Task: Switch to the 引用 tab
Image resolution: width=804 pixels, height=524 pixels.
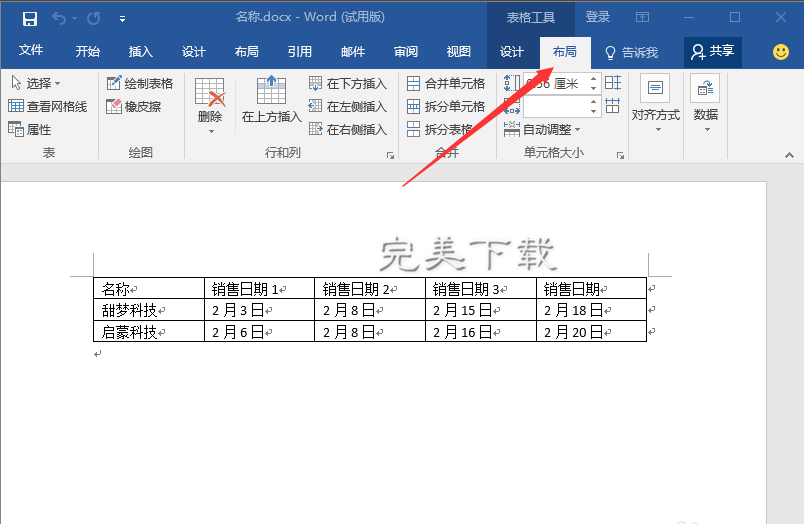Action: [300, 52]
